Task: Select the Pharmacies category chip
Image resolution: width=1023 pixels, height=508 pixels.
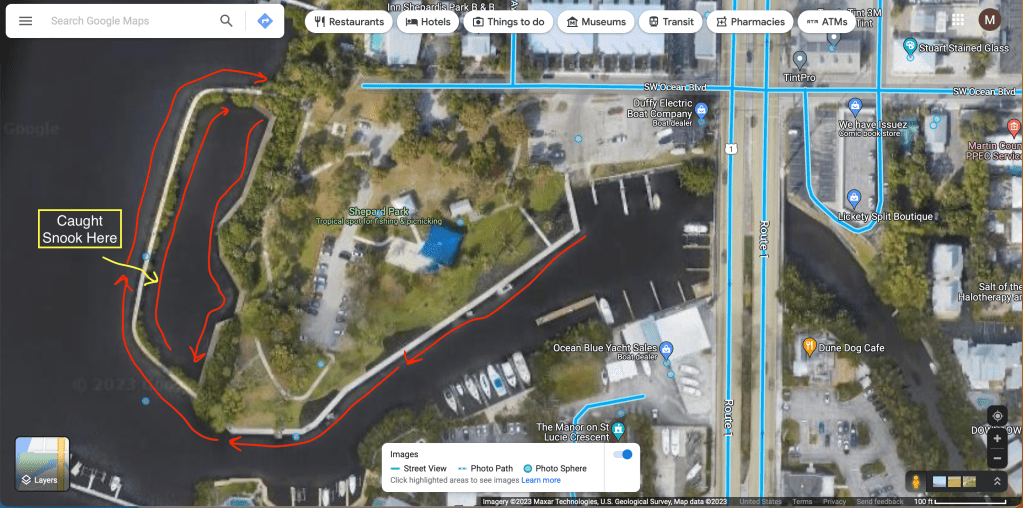Action: [x=750, y=22]
